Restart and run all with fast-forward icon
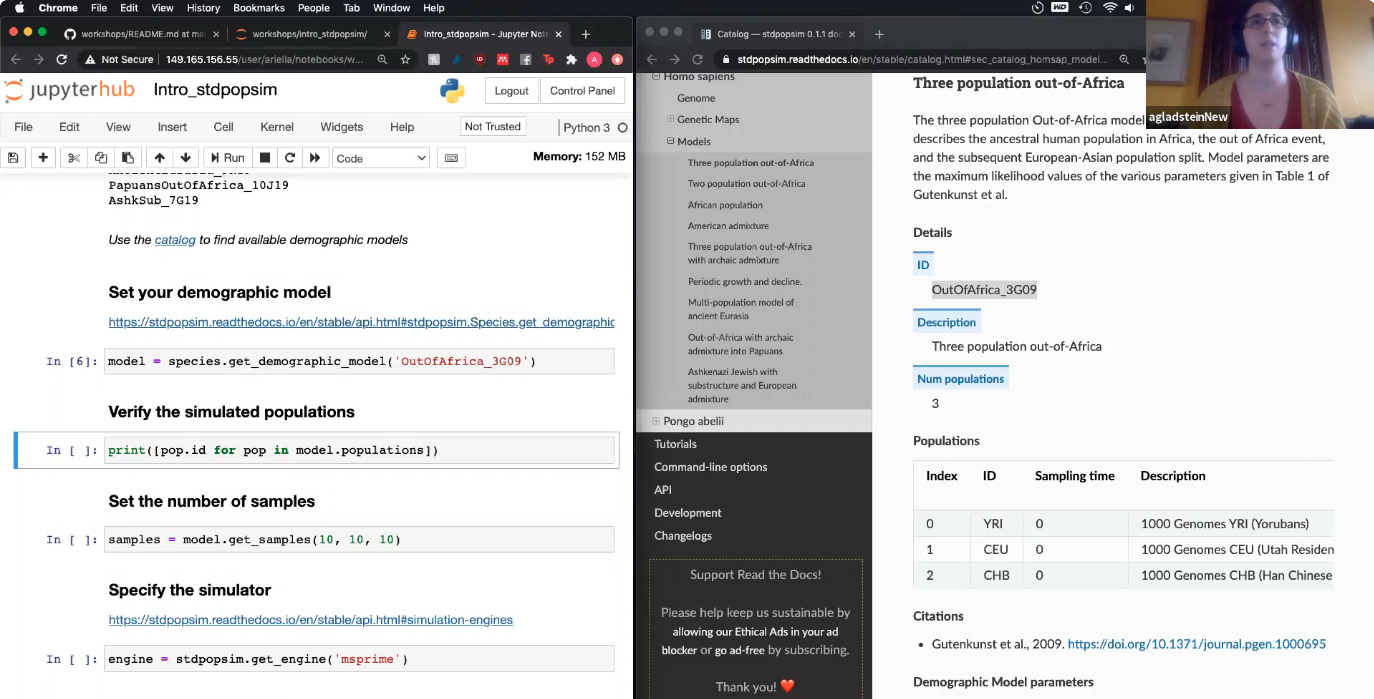Screen dimensions: 1374x699 (x=315, y=158)
